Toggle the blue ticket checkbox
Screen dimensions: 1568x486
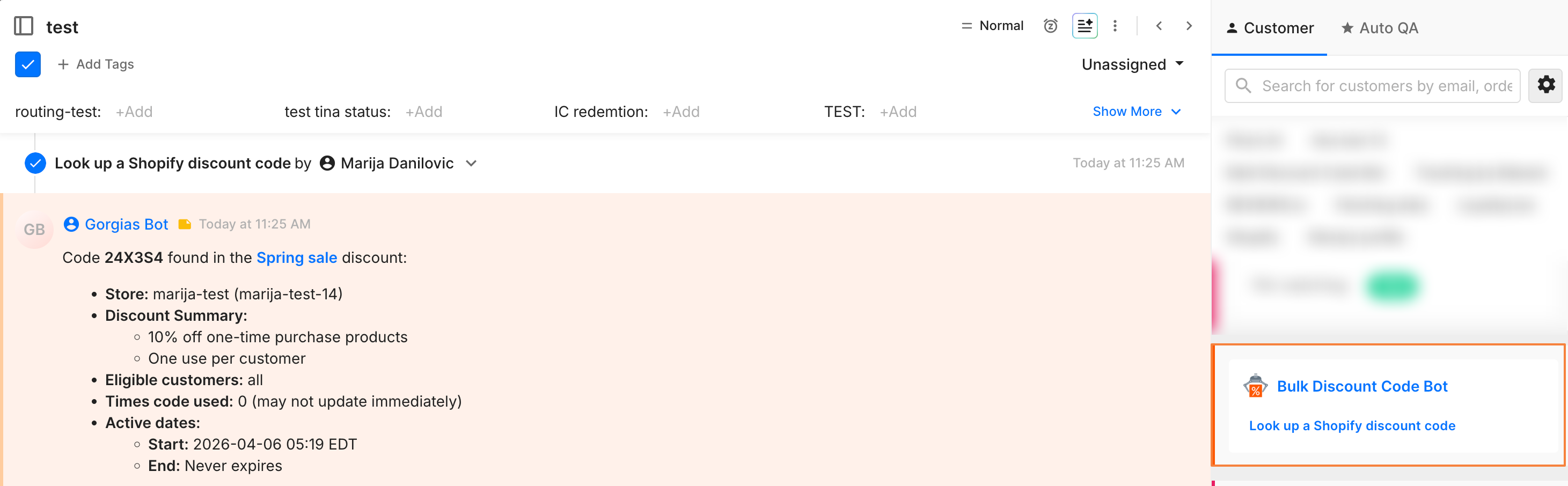[x=28, y=64]
